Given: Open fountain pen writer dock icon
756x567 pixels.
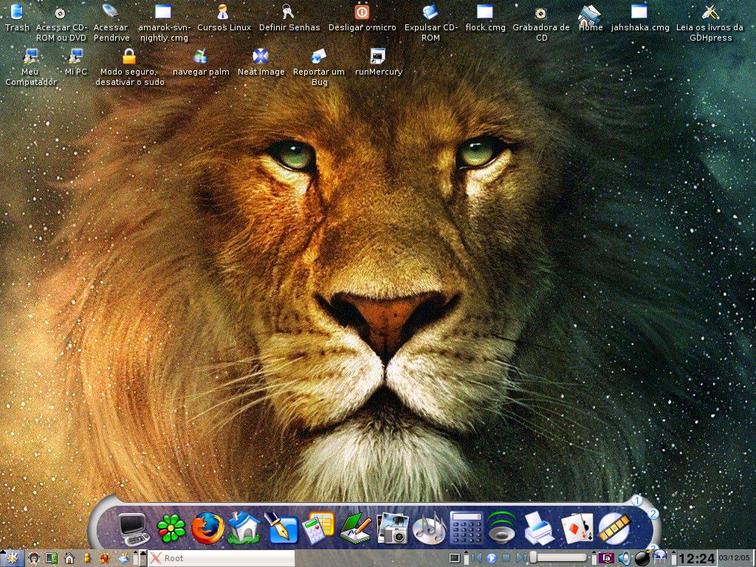Looking at the screenshot, I should (281, 529).
